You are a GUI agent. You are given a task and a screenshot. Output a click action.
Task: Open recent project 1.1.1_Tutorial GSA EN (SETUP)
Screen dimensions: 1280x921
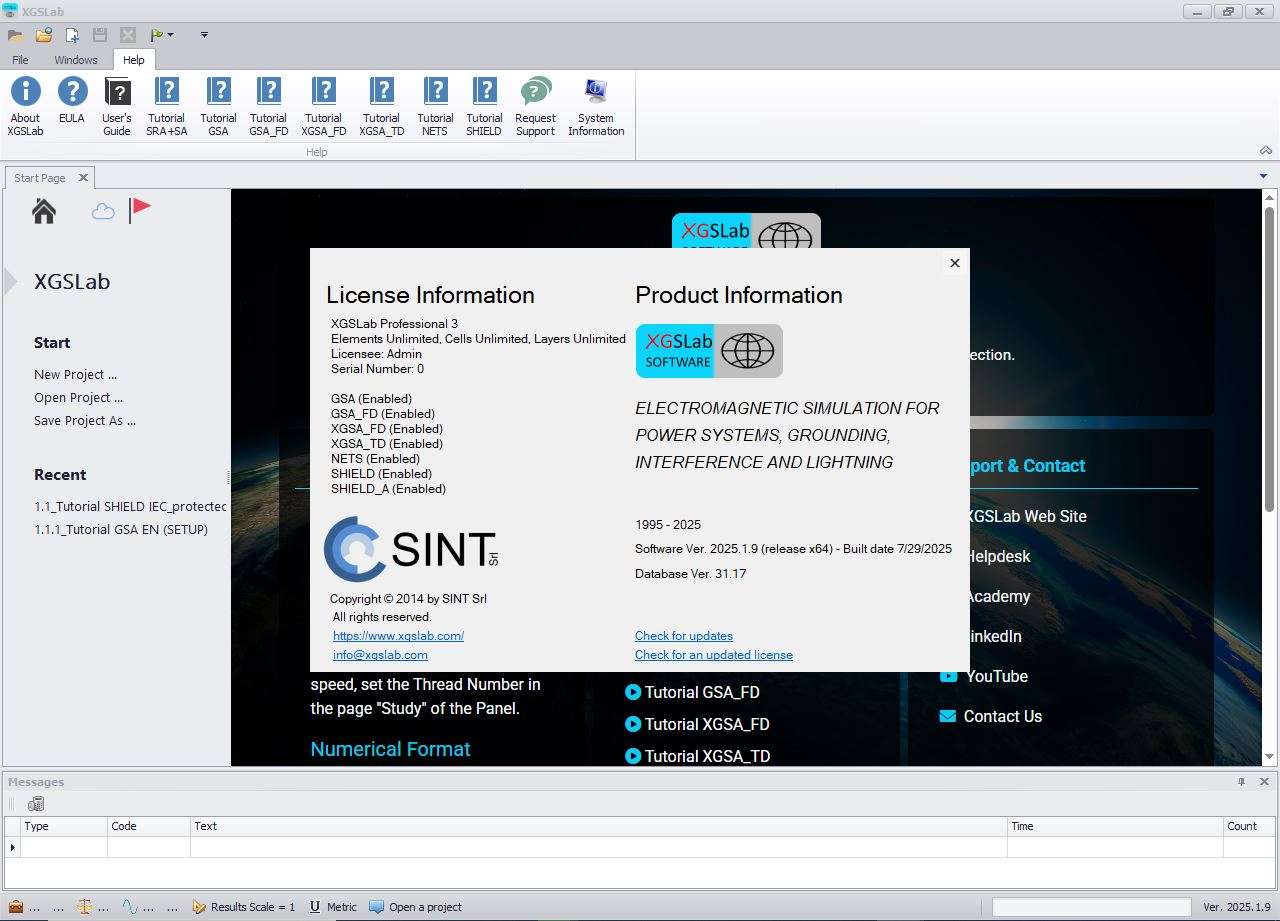pyautogui.click(x=121, y=530)
